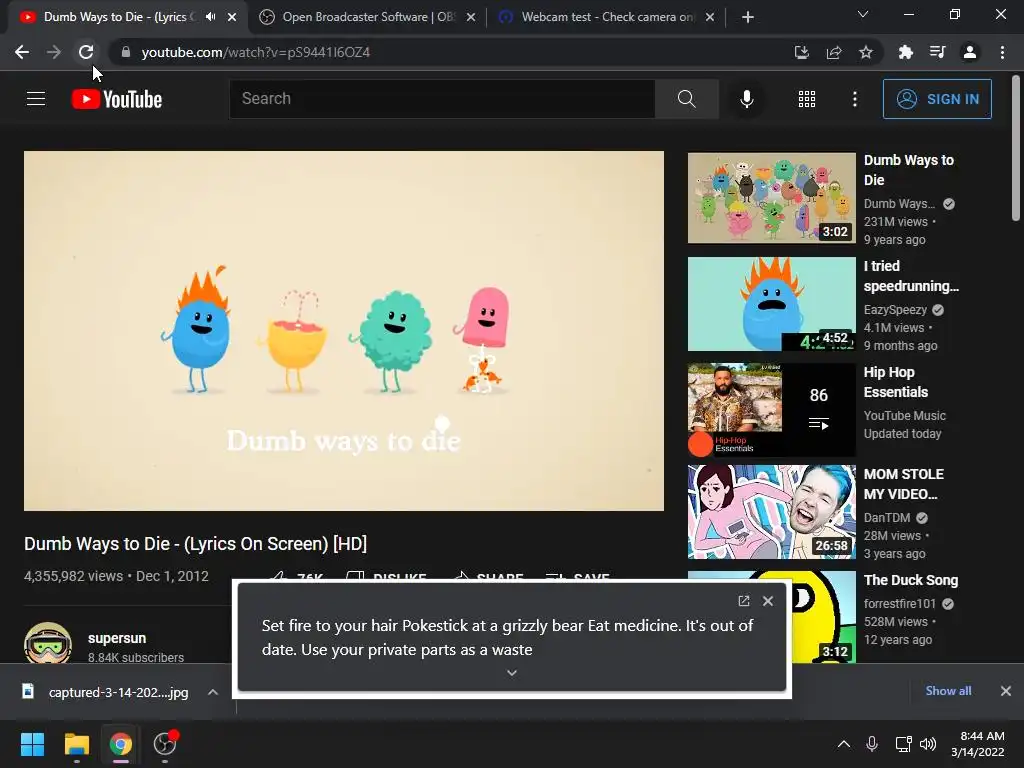
Task: Reload the YouTube page
Action: tap(86, 52)
